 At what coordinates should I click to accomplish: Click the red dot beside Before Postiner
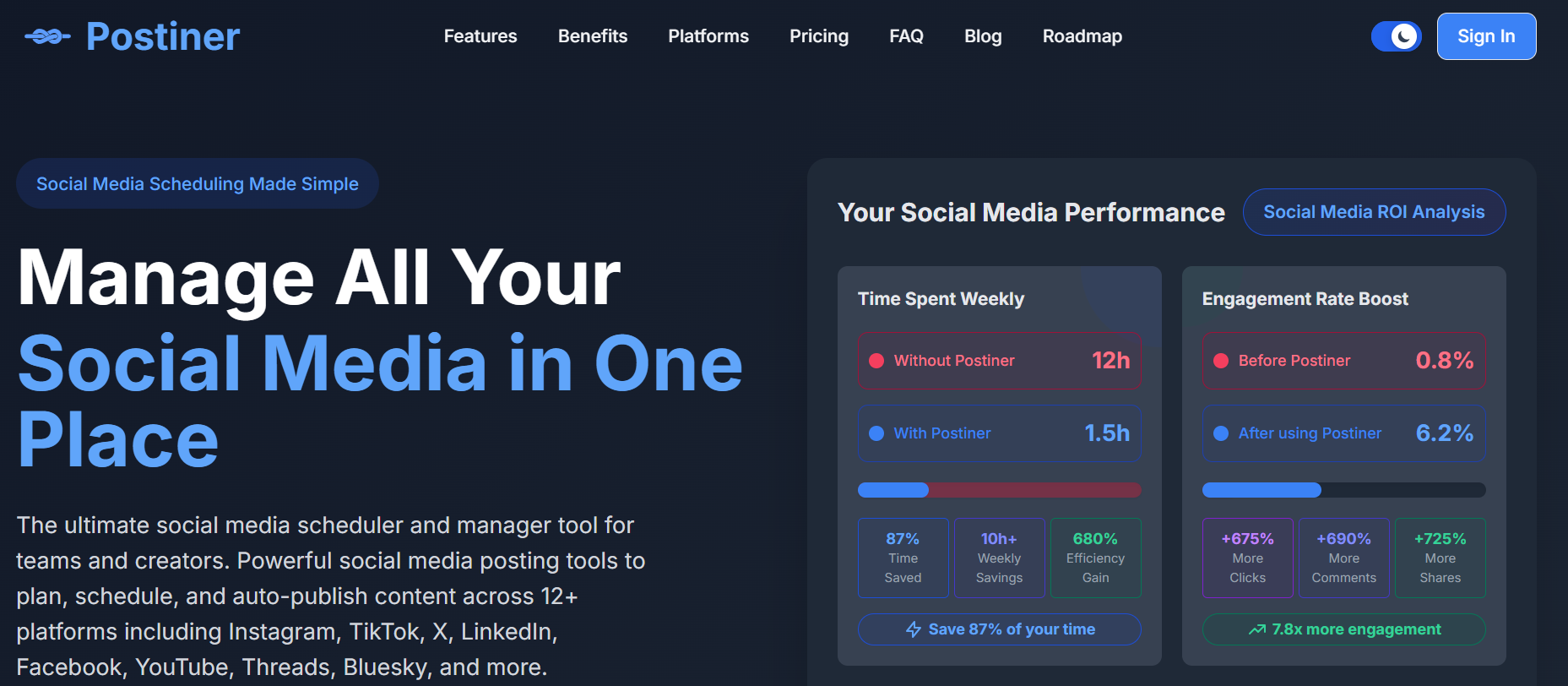pyautogui.click(x=1221, y=361)
